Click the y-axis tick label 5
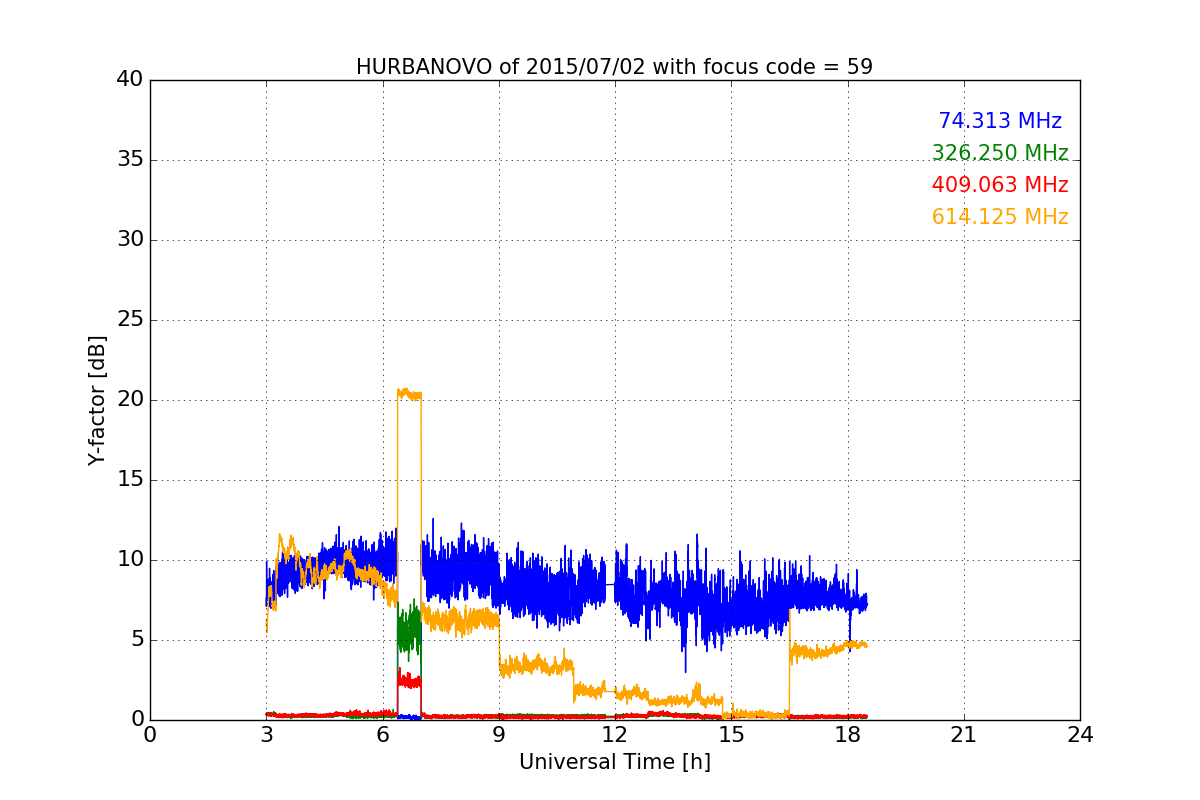This screenshot has height=800, width=1200. 136,640
